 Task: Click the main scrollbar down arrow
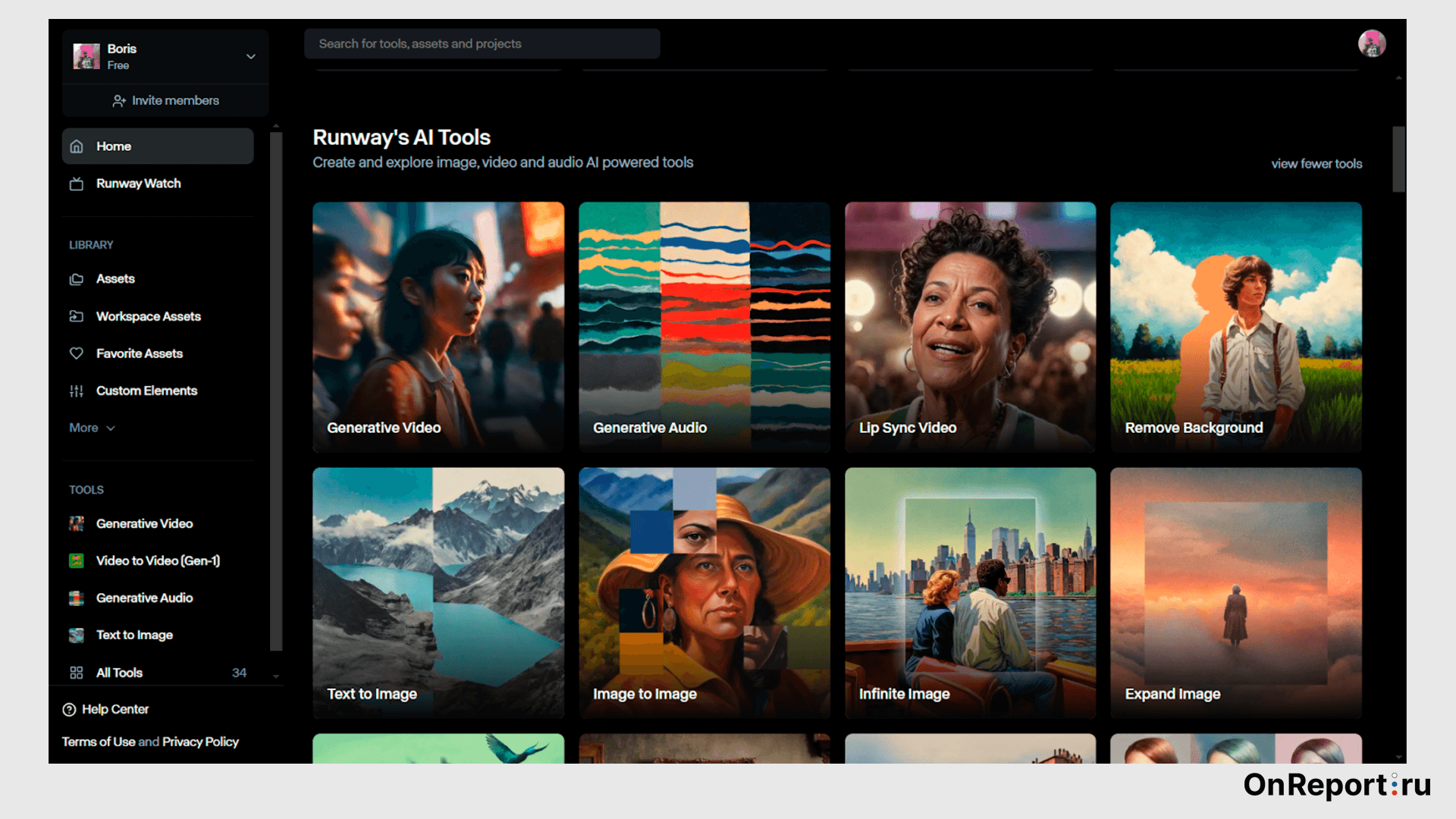[x=1398, y=758]
